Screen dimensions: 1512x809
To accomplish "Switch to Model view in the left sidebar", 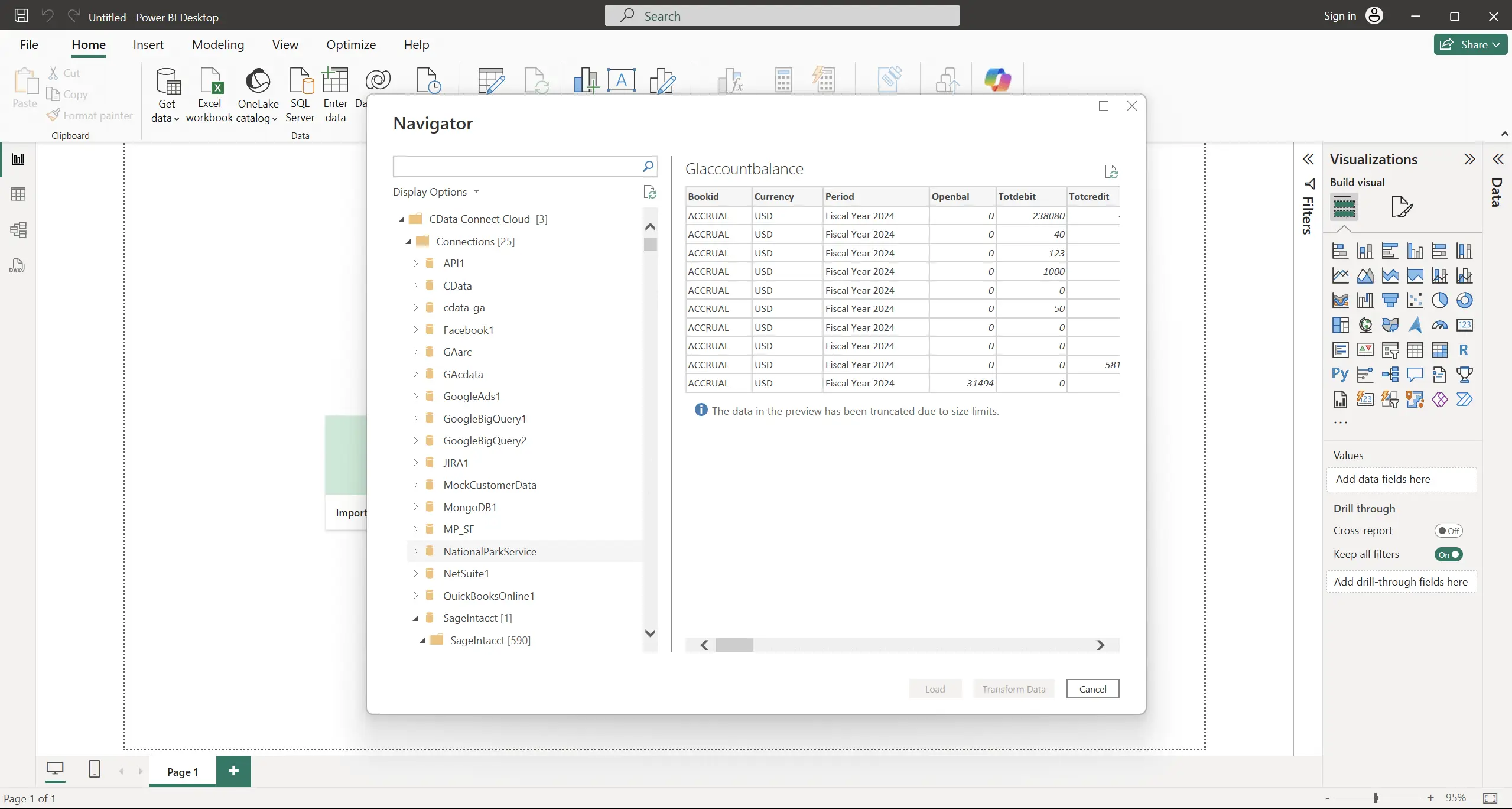I will click(18, 229).
